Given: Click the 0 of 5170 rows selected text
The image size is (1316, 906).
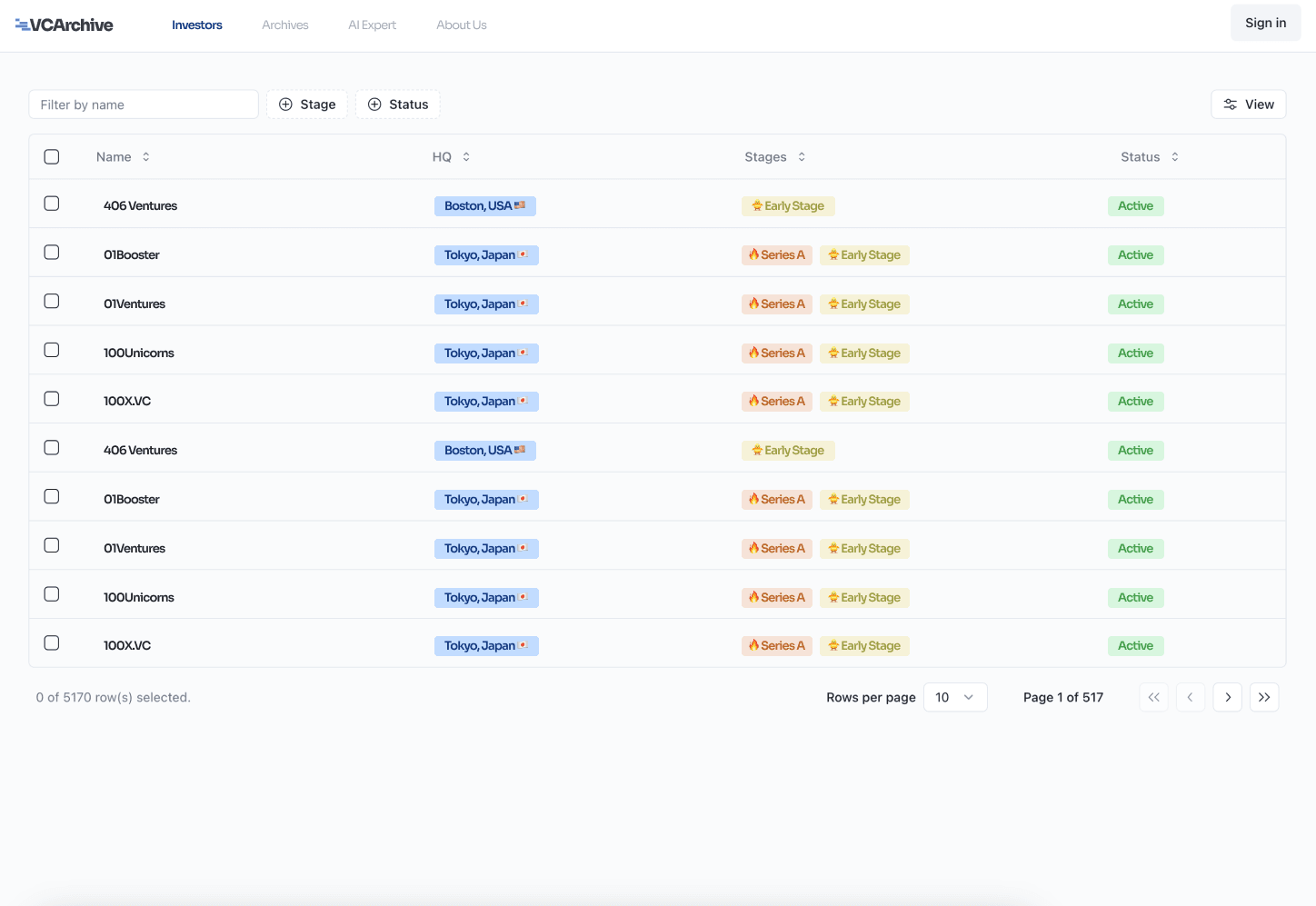Looking at the screenshot, I should [x=114, y=698].
